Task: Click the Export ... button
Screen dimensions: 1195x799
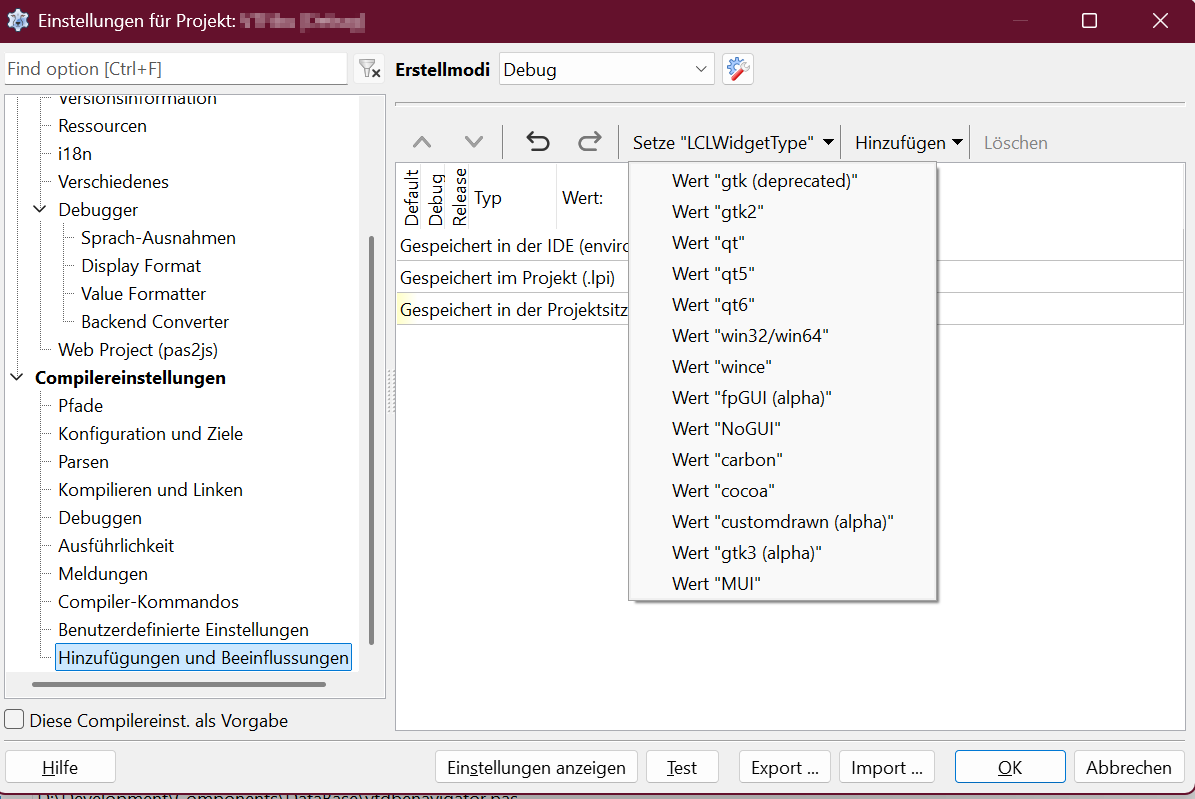Action: [x=784, y=767]
